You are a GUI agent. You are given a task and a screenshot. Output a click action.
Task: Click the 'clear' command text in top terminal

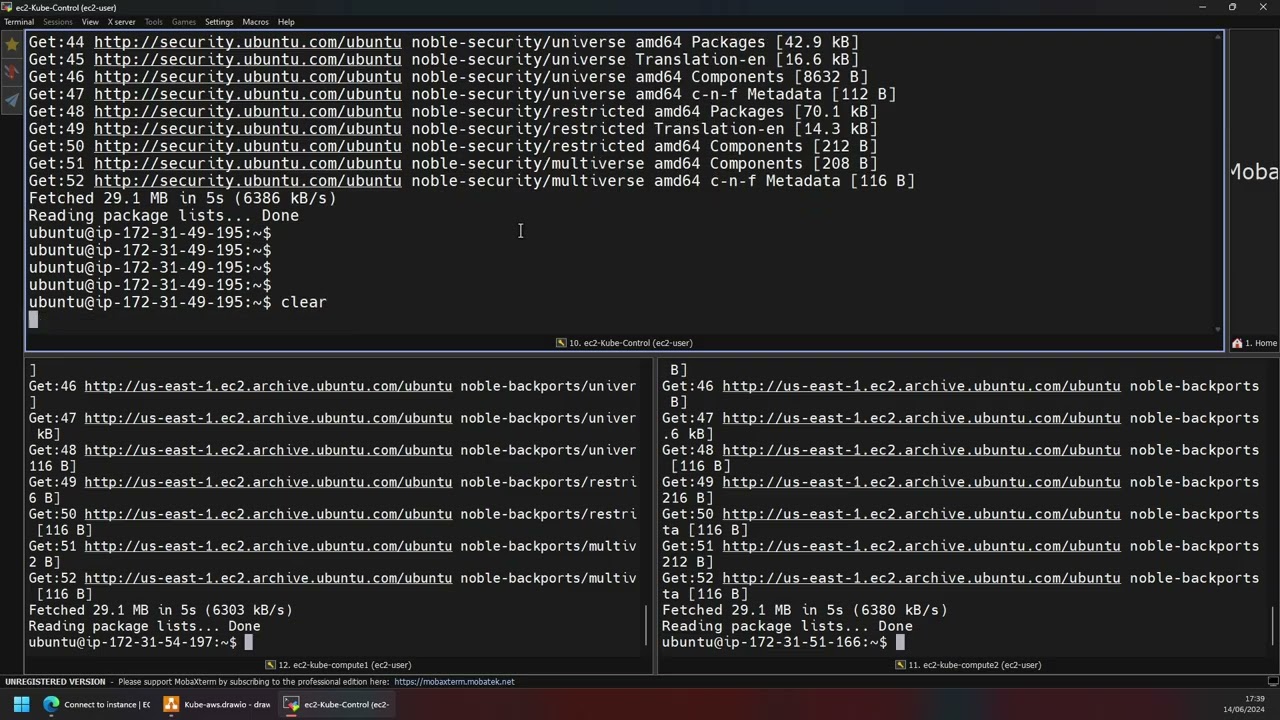tap(303, 302)
